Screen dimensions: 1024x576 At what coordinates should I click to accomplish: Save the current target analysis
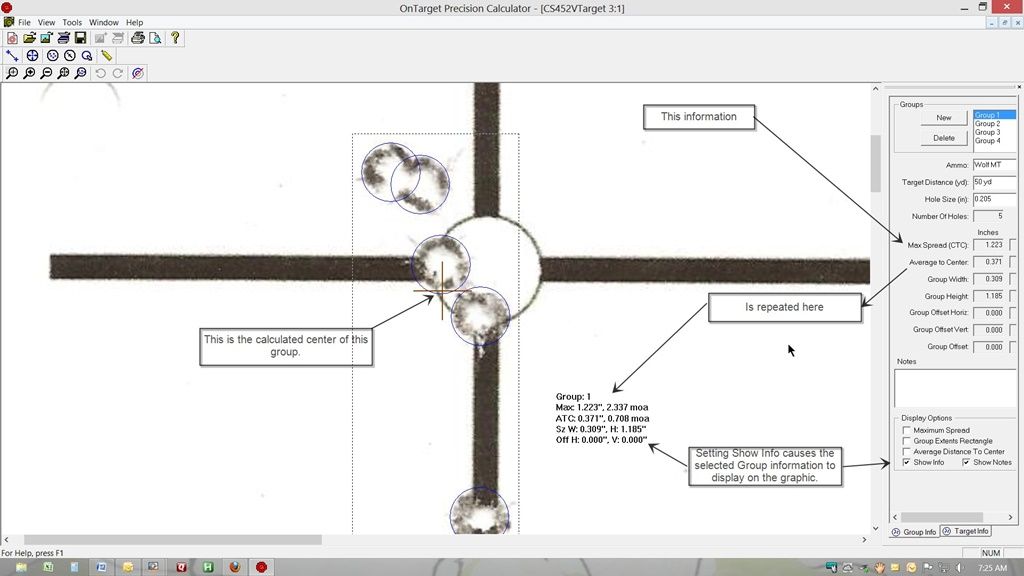point(81,38)
